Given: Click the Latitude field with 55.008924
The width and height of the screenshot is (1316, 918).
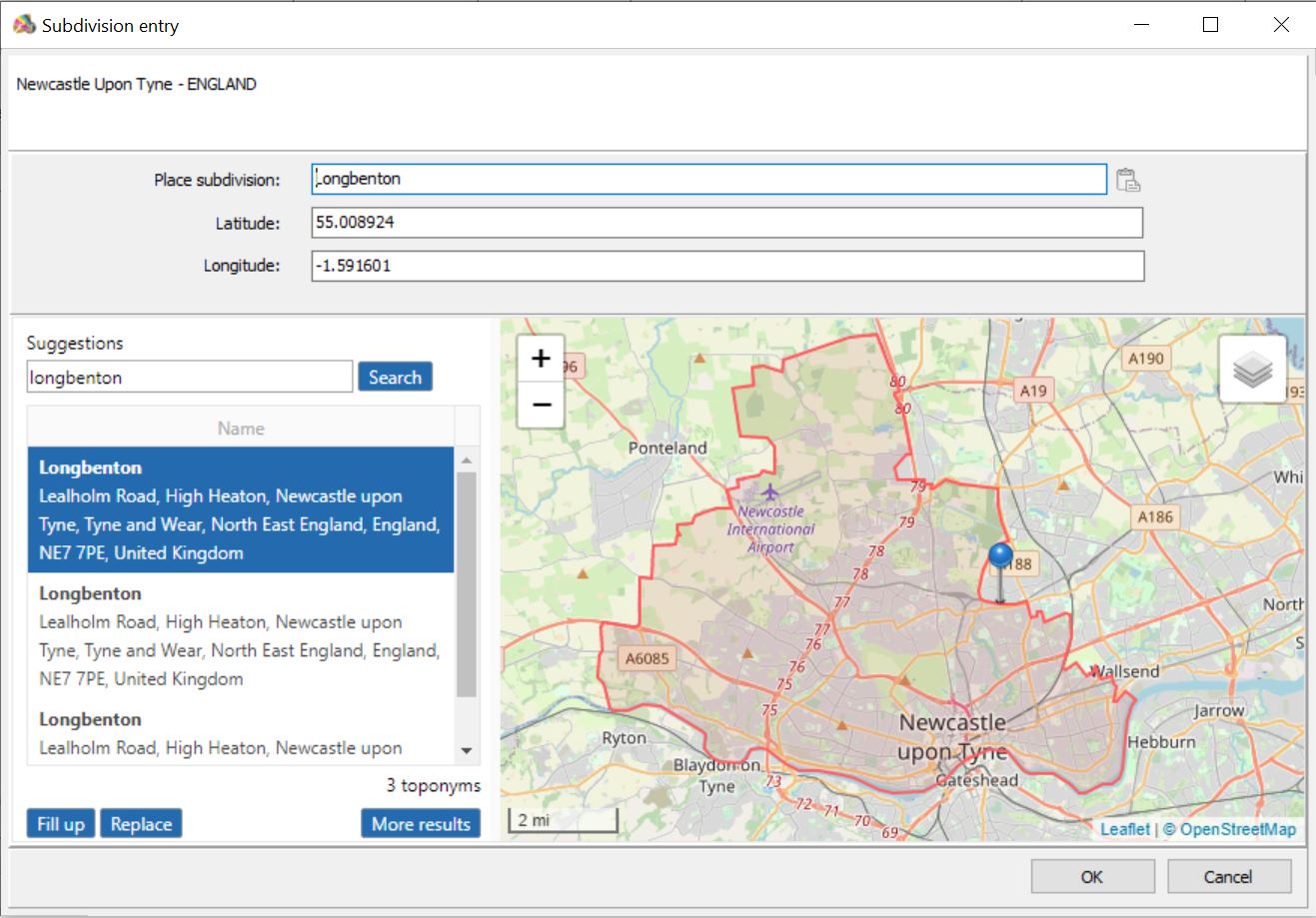Looking at the screenshot, I should click(x=727, y=223).
